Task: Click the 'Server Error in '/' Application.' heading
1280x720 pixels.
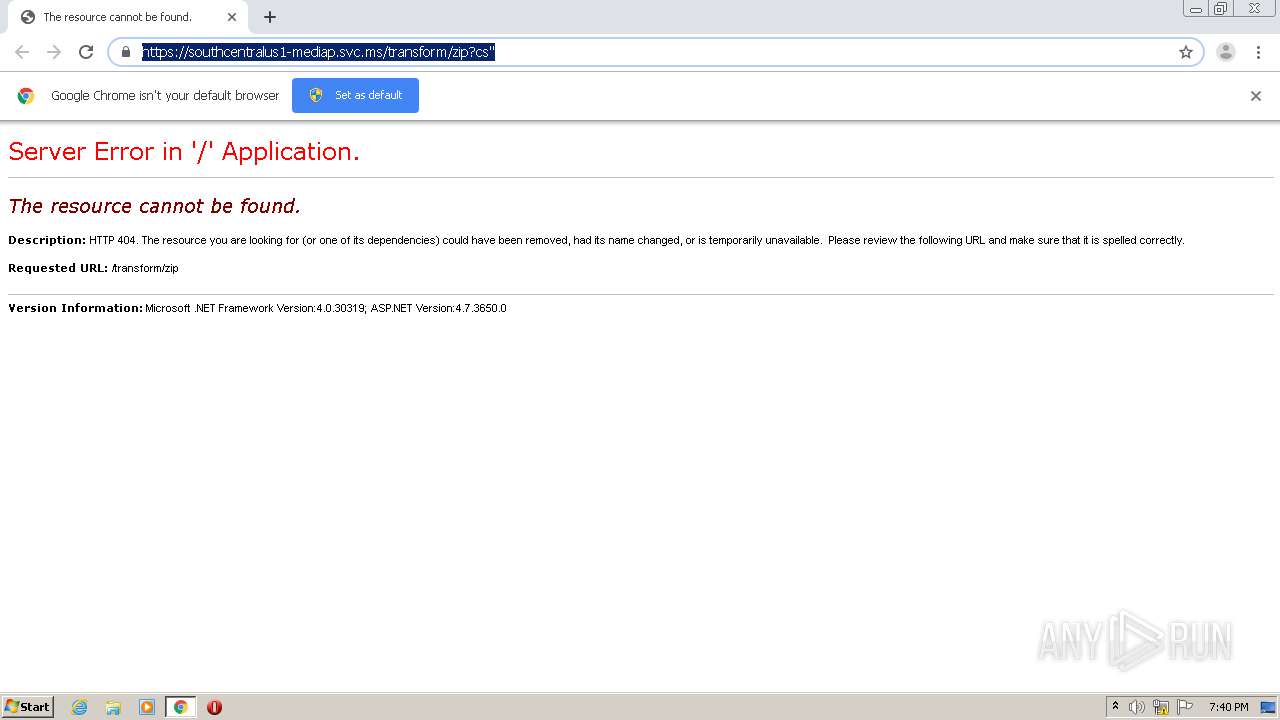Action: coord(184,151)
